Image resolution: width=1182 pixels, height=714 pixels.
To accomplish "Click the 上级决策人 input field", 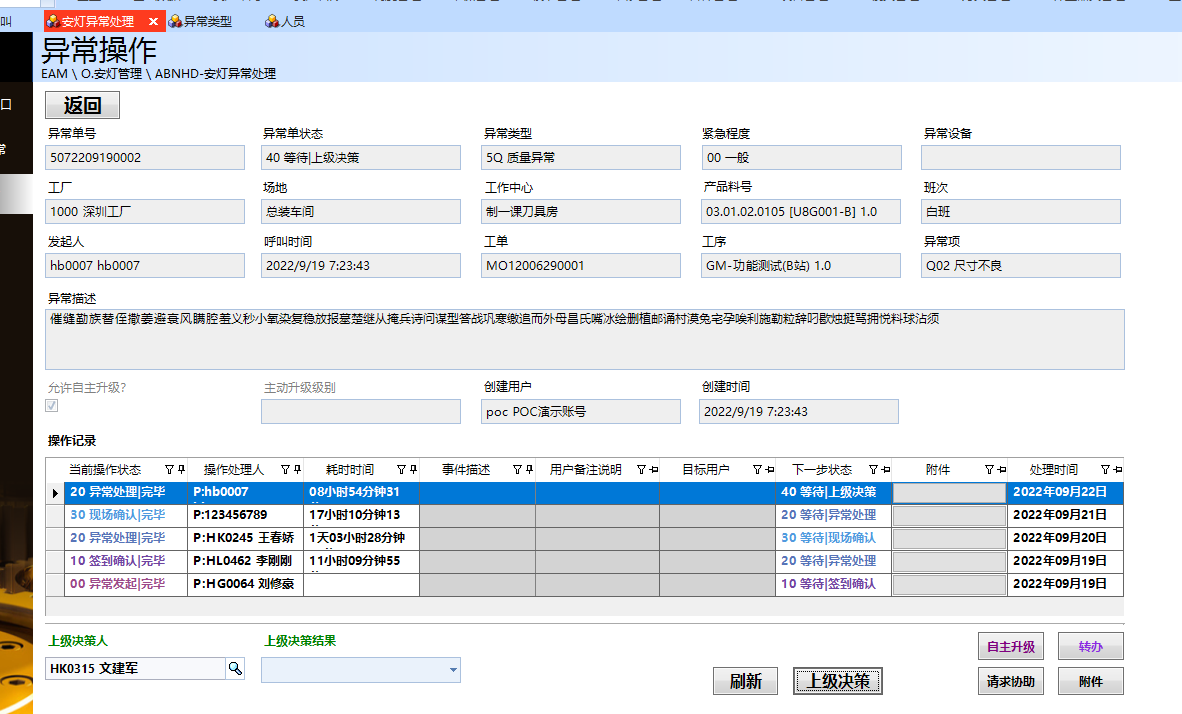I will (136, 669).
